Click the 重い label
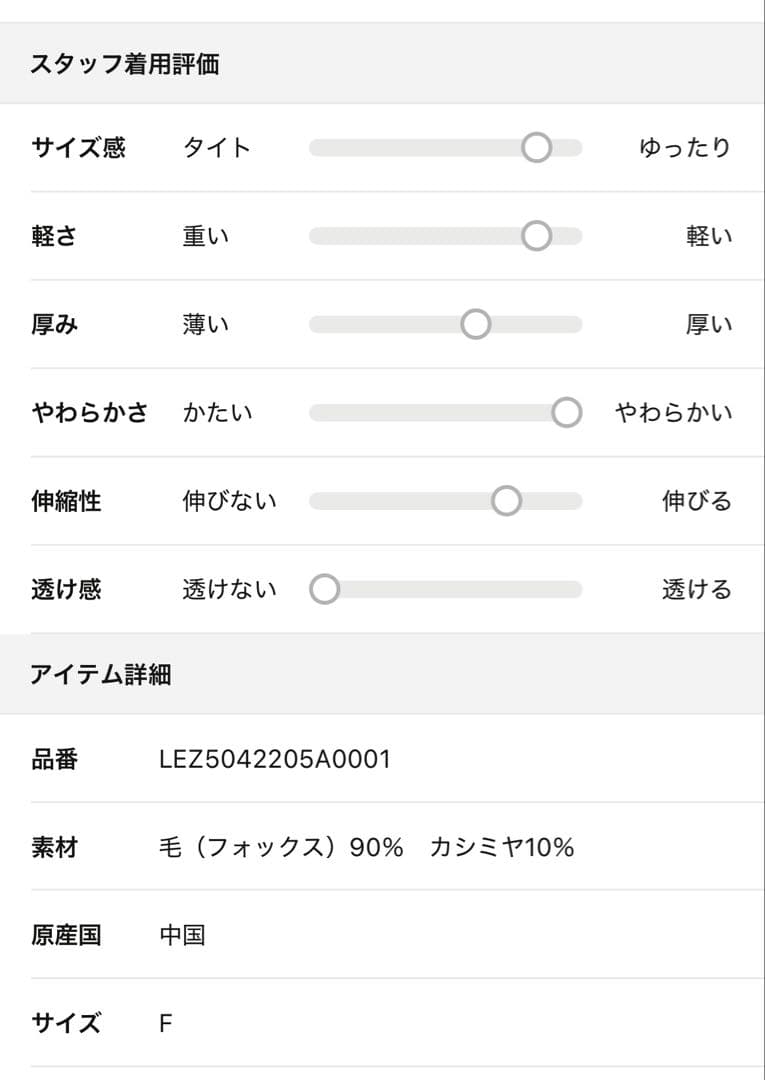 click(206, 236)
